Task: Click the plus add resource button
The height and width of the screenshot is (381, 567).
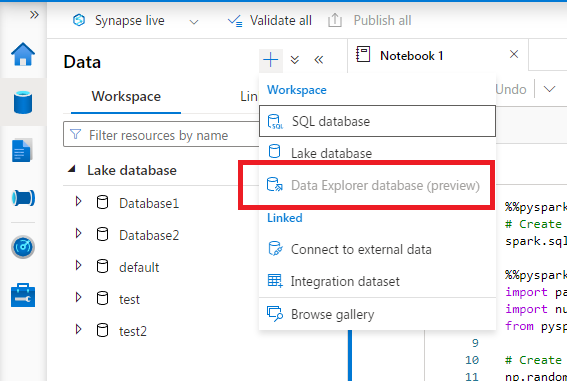Action: pyautogui.click(x=270, y=60)
